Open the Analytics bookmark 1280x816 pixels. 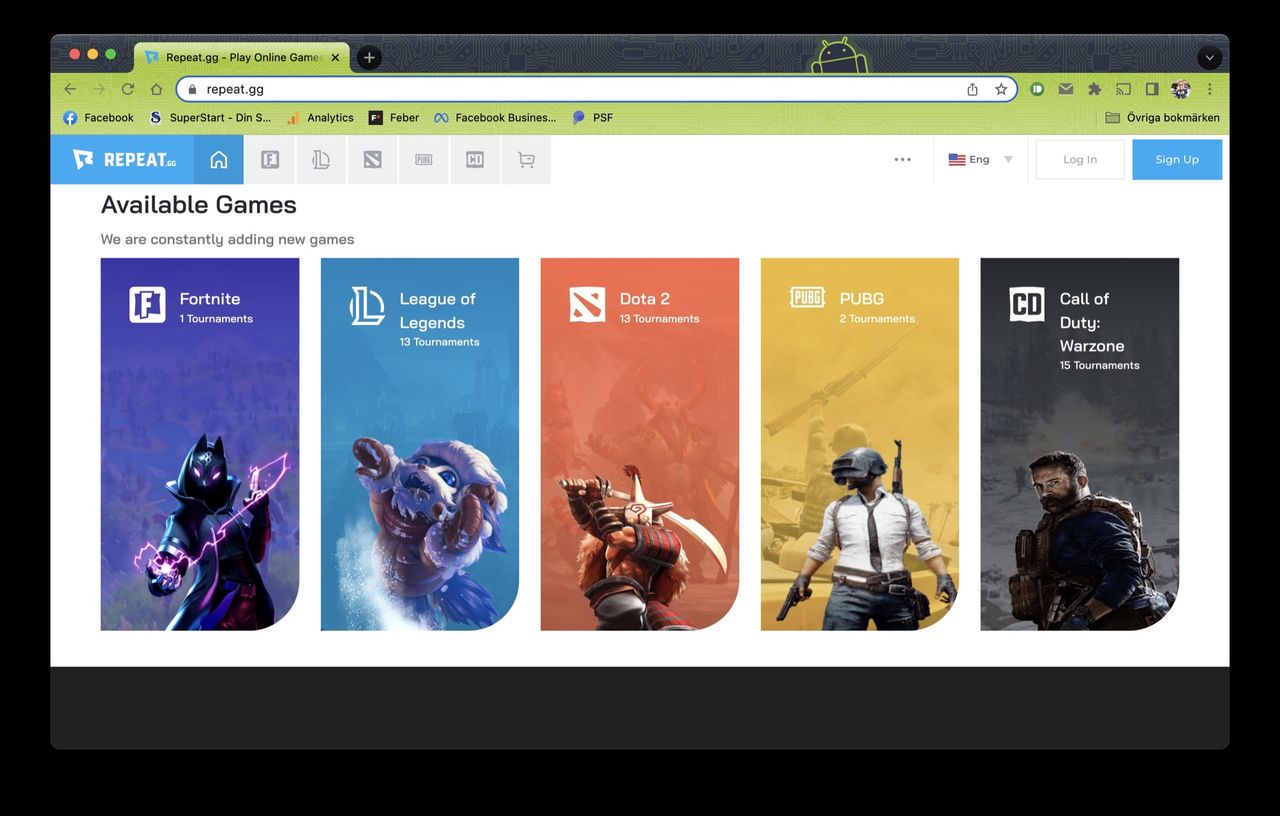[x=320, y=118]
